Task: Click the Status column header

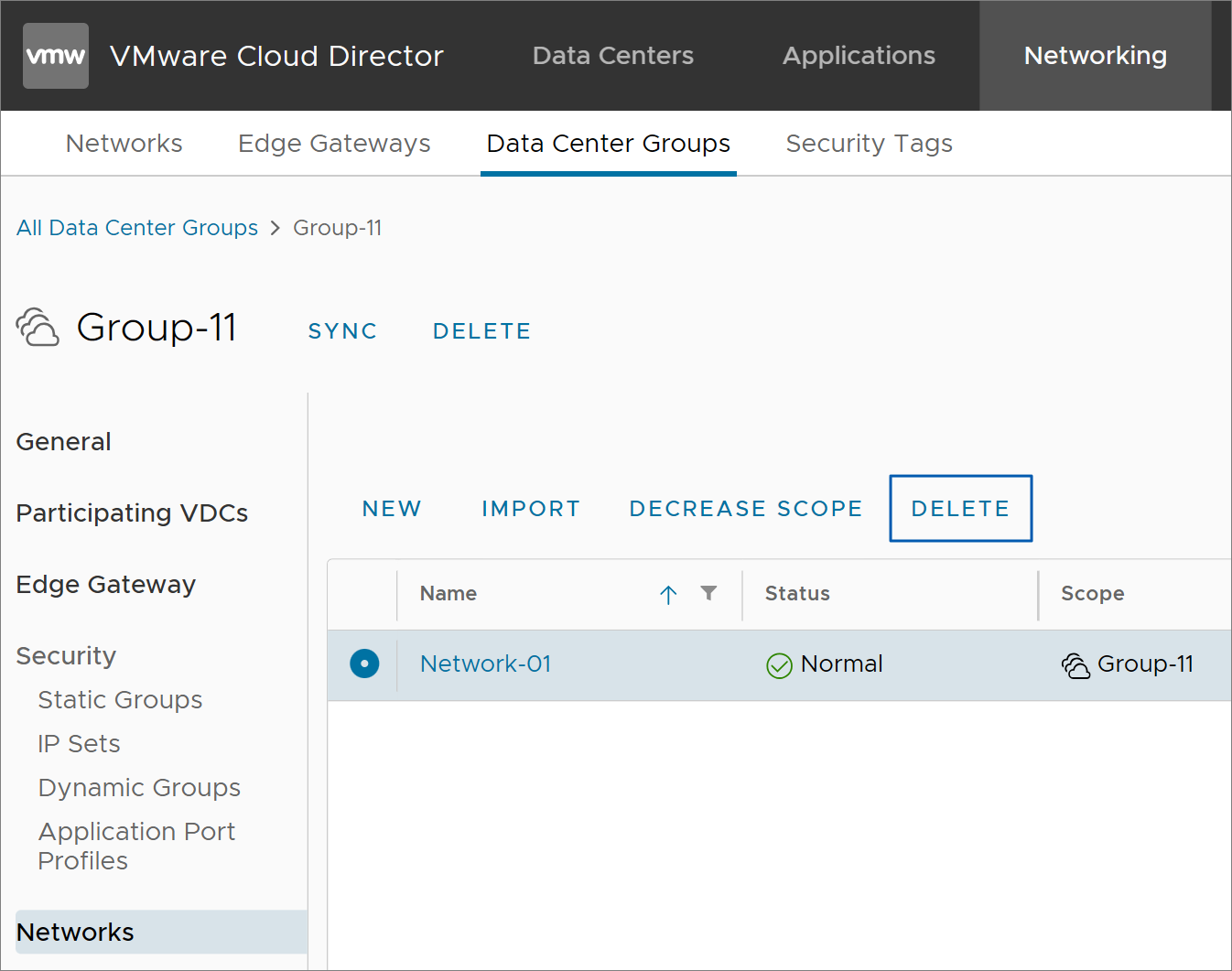Action: (x=797, y=594)
